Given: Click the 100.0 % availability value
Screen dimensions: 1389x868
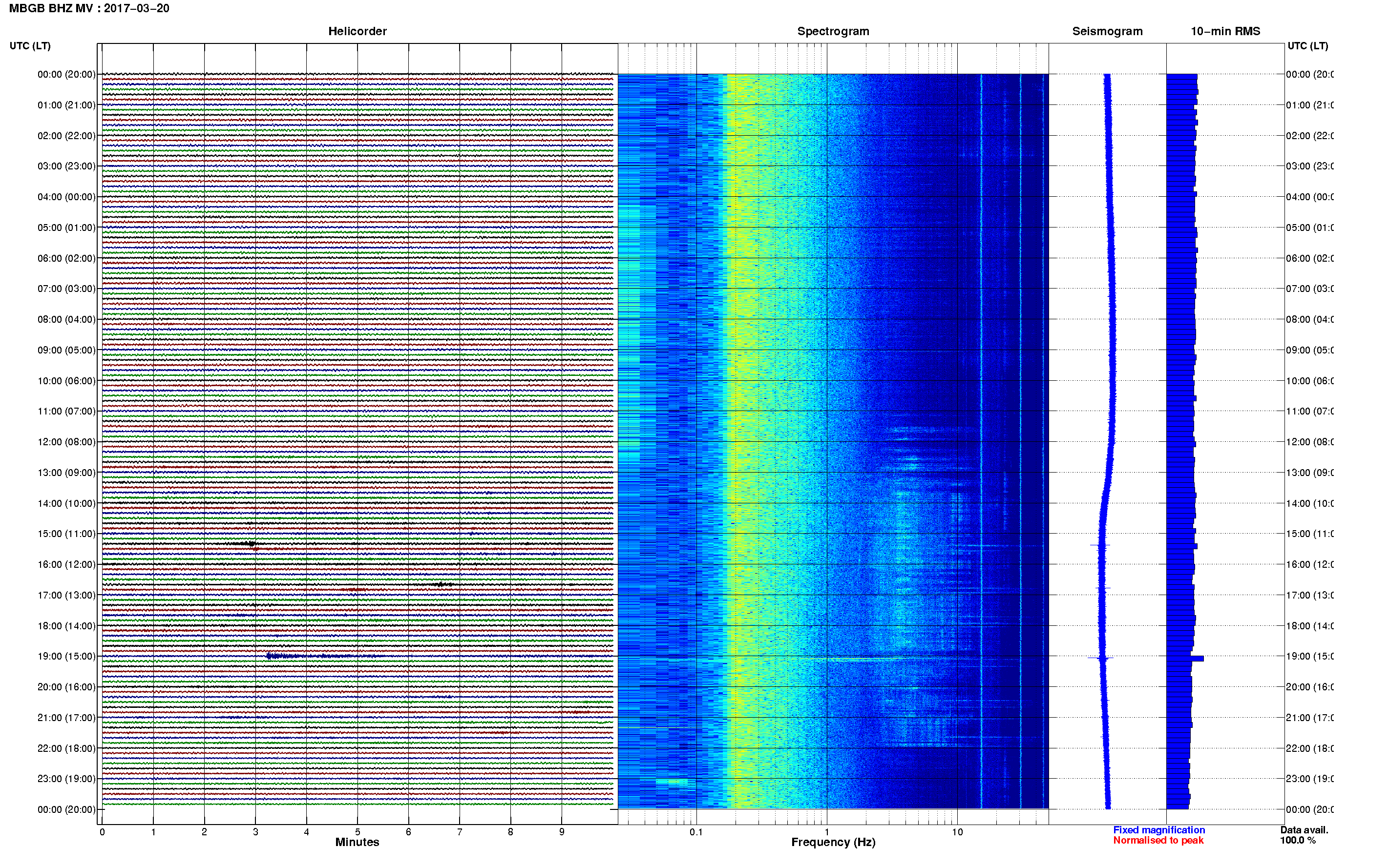Looking at the screenshot, I should pyautogui.click(x=1298, y=841).
